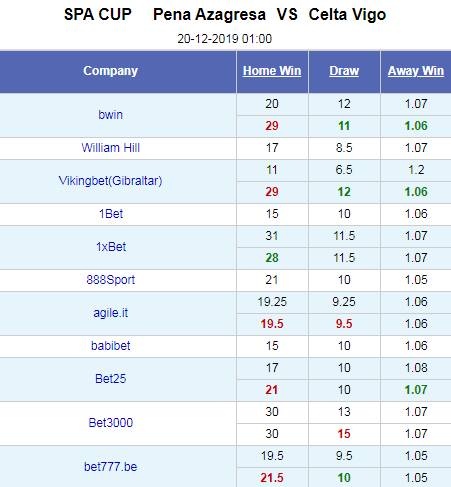Open the Bet3000 company link
The width and height of the screenshot is (451, 487).
point(110,423)
